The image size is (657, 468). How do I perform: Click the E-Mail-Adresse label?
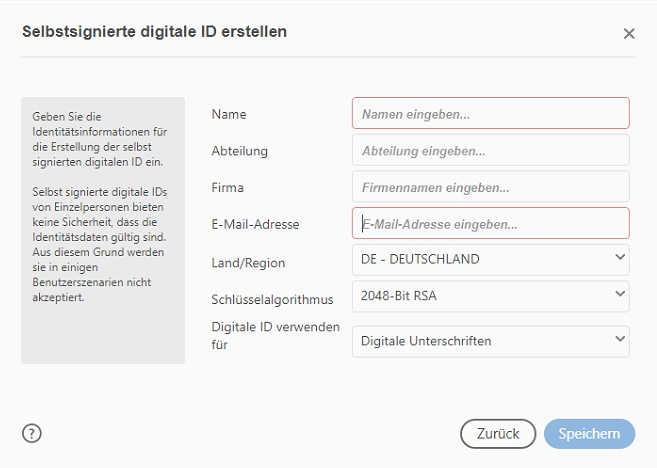tap(255, 224)
